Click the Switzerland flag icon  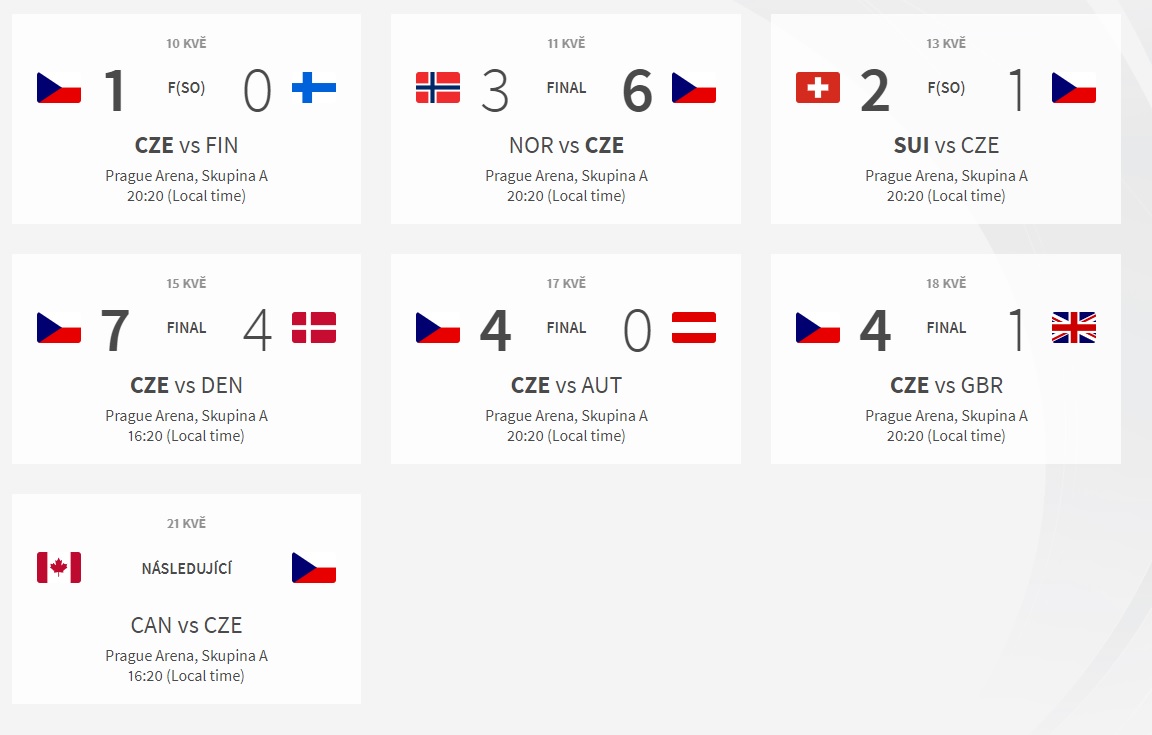(x=818, y=87)
